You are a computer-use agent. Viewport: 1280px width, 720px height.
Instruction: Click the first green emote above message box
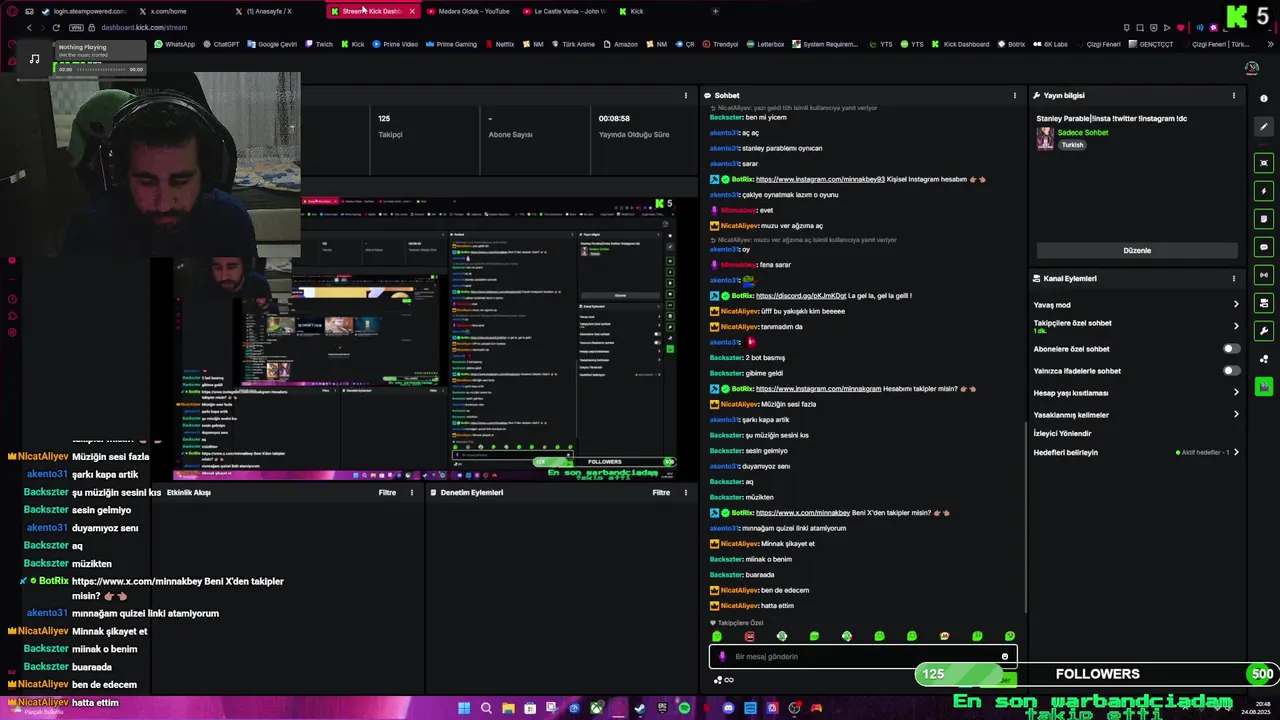tap(716, 636)
